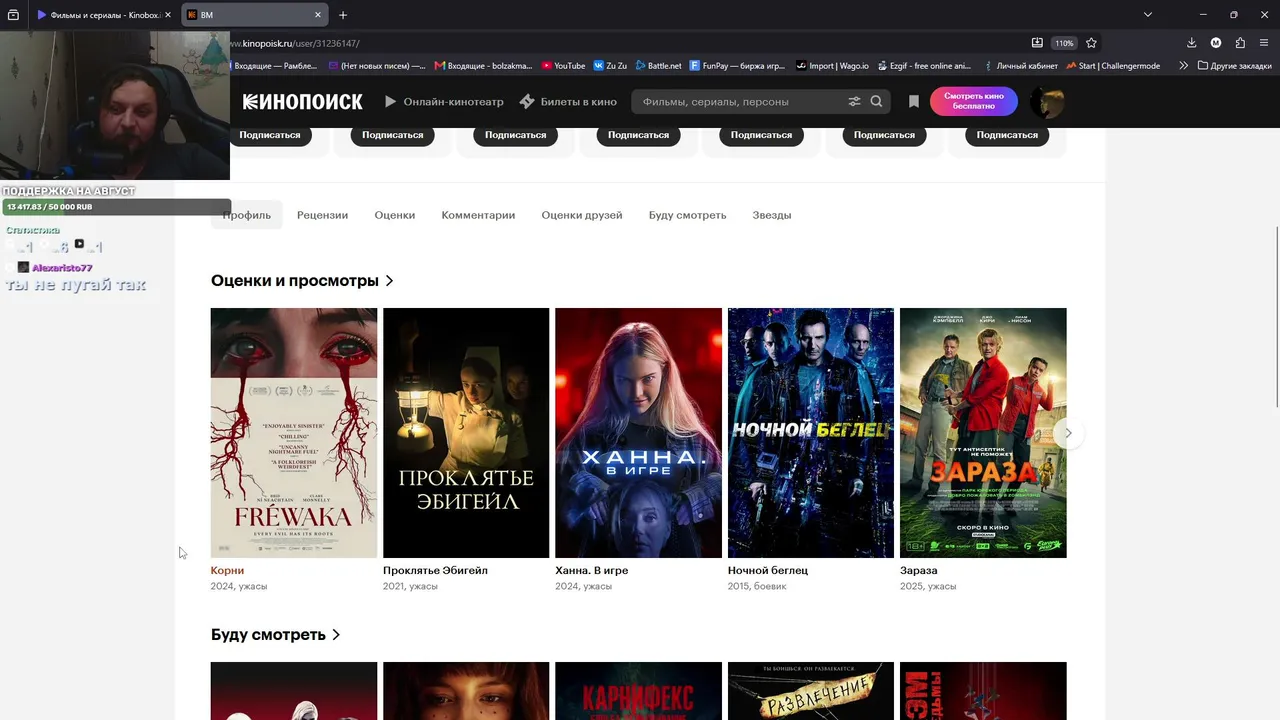Image resolution: width=1280 pixels, height=720 pixels.
Task: Open the Ezgif bookmark
Action: (924, 66)
